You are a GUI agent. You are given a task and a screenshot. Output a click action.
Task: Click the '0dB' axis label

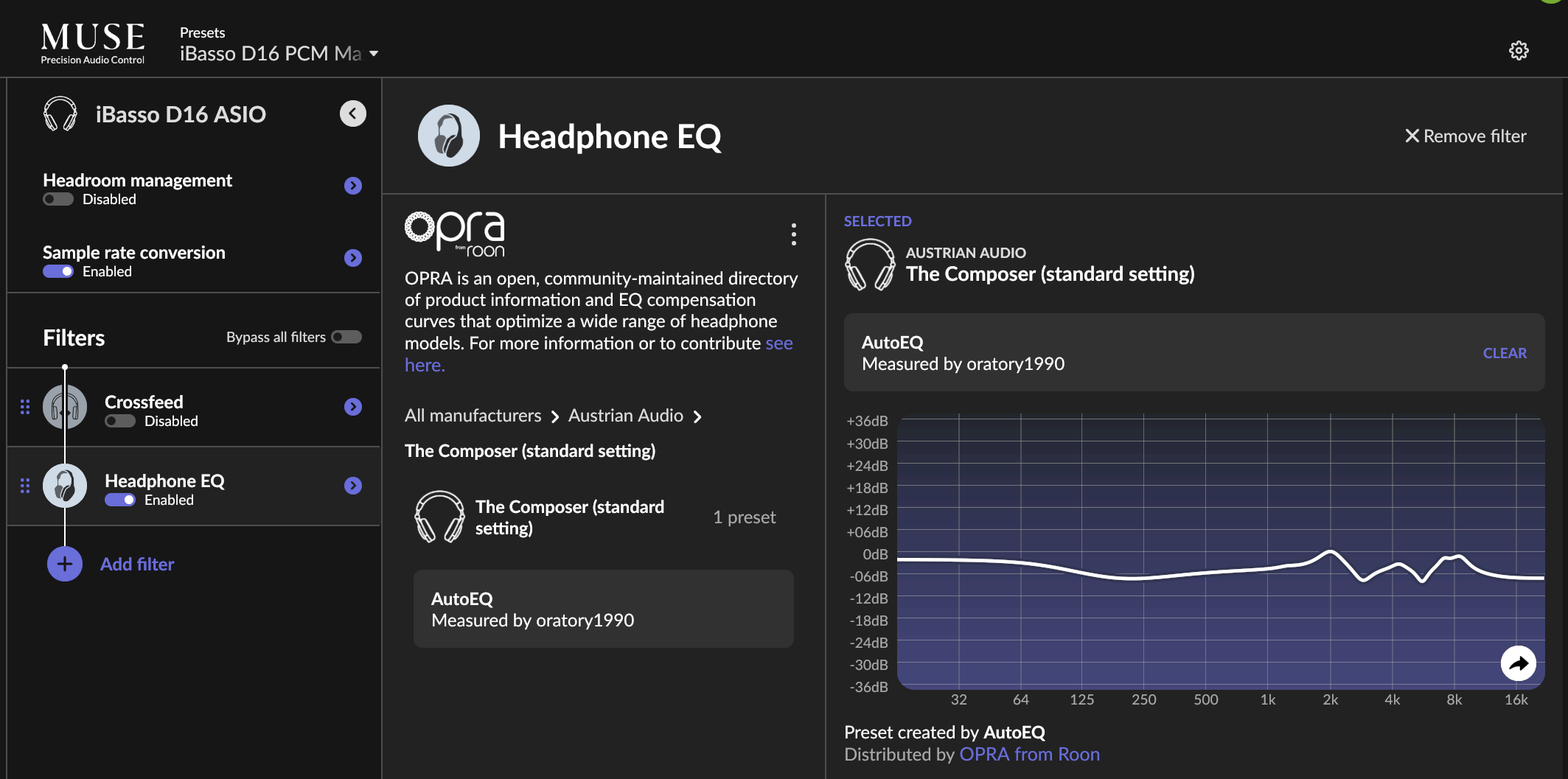click(875, 554)
